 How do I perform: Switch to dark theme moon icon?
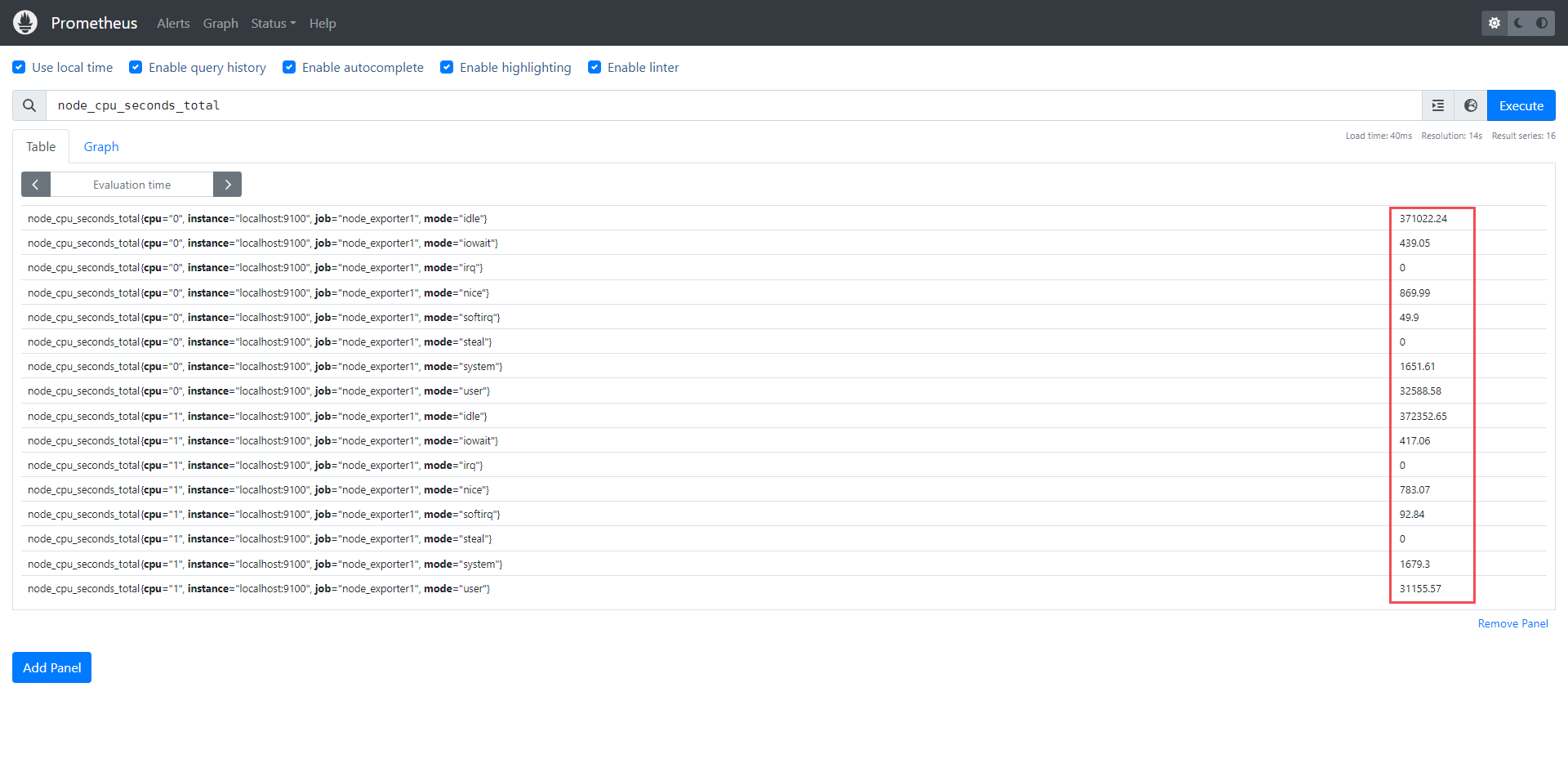pos(1518,23)
